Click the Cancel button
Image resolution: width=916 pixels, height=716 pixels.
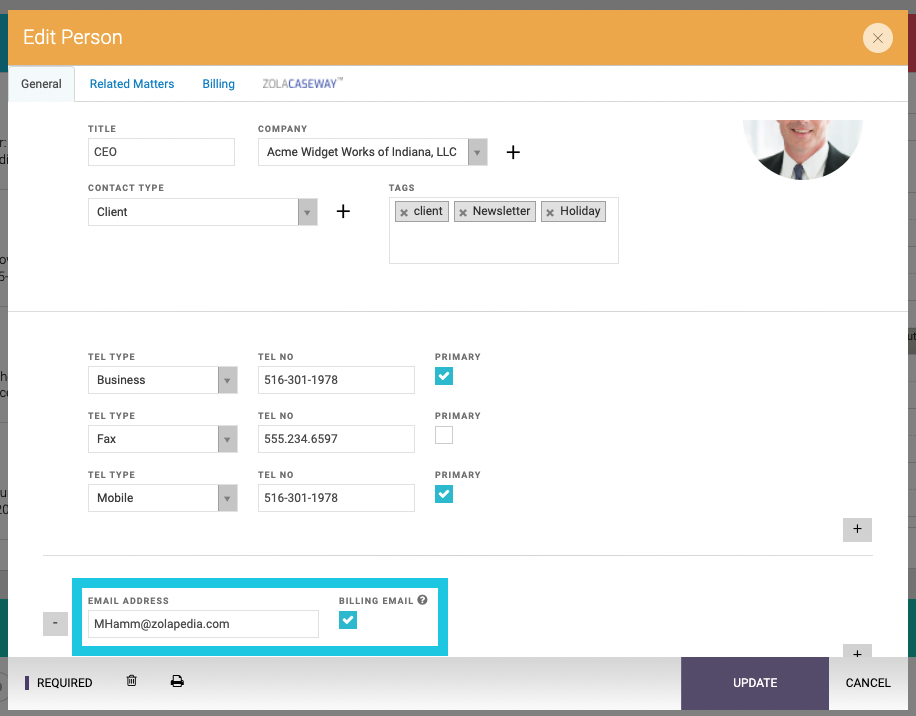pyautogui.click(x=868, y=683)
